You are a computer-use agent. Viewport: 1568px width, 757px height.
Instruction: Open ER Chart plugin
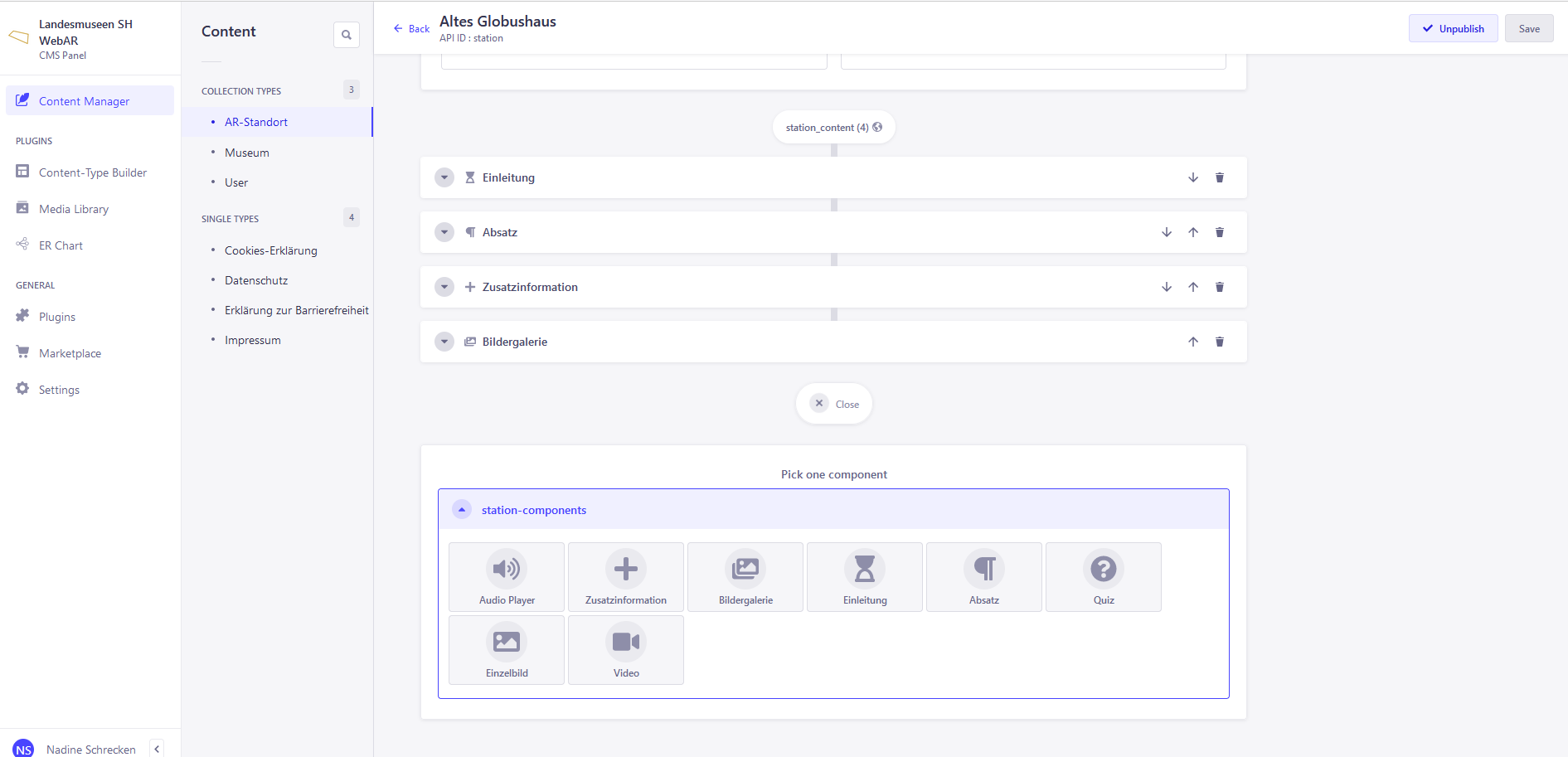[61, 245]
